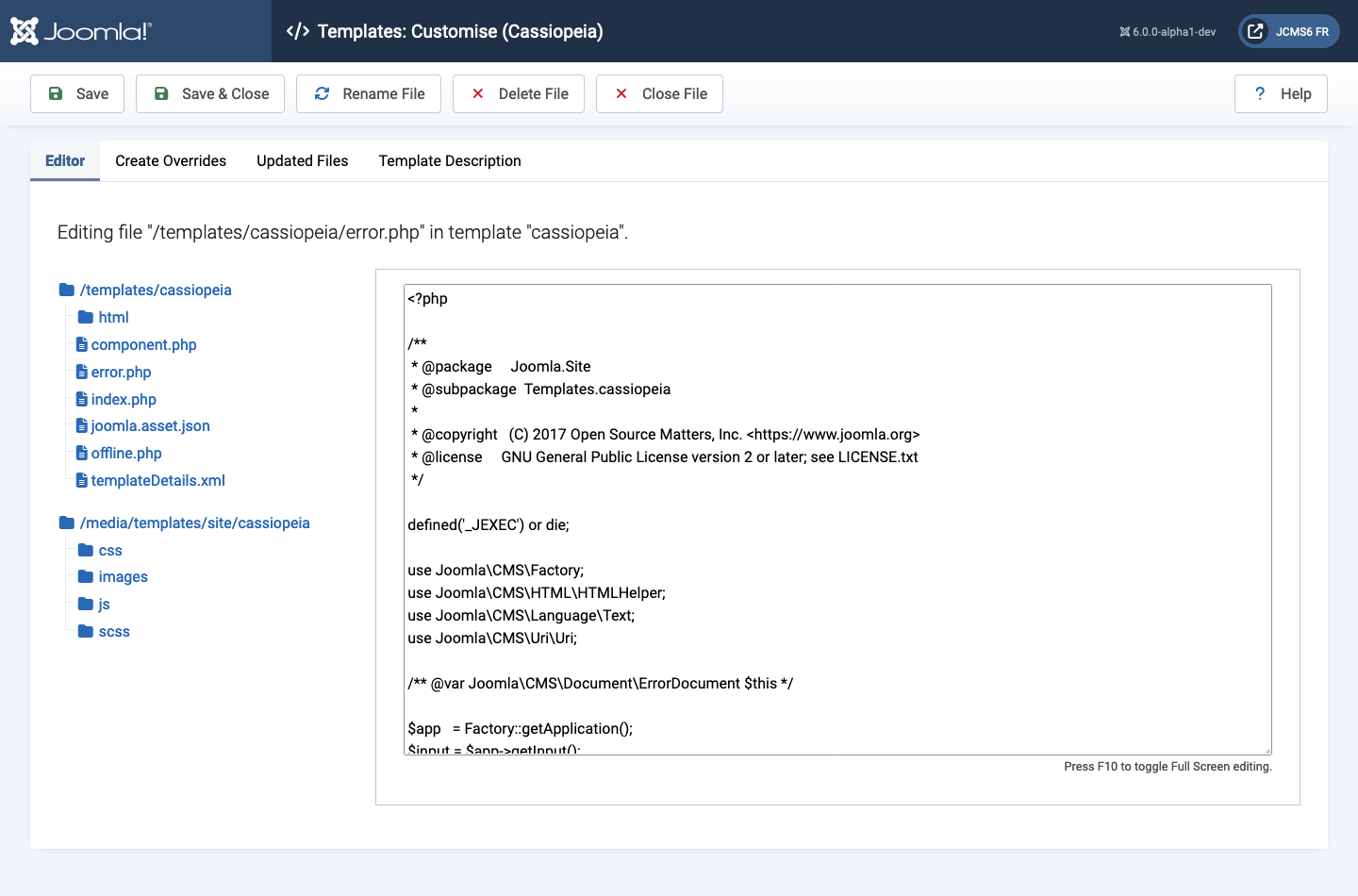
Task: Click the 'use Joomla\CMS\Uri\Uri;' line
Action: 492,638
